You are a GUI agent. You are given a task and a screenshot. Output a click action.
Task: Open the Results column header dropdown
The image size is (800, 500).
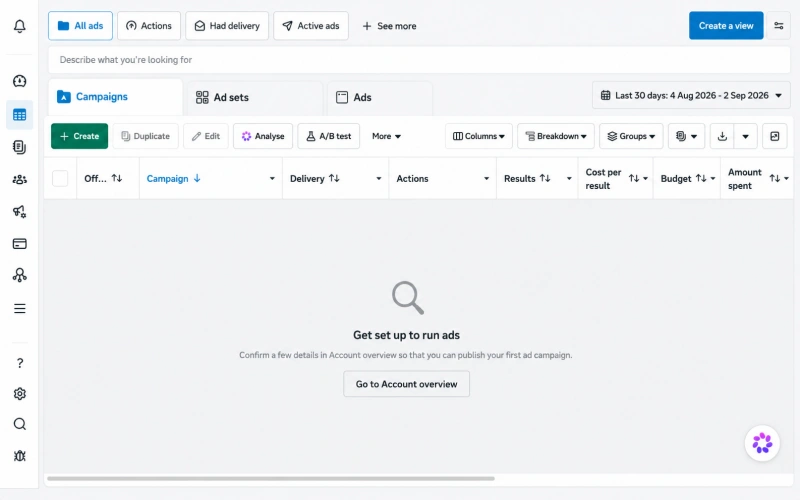click(x=569, y=179)
